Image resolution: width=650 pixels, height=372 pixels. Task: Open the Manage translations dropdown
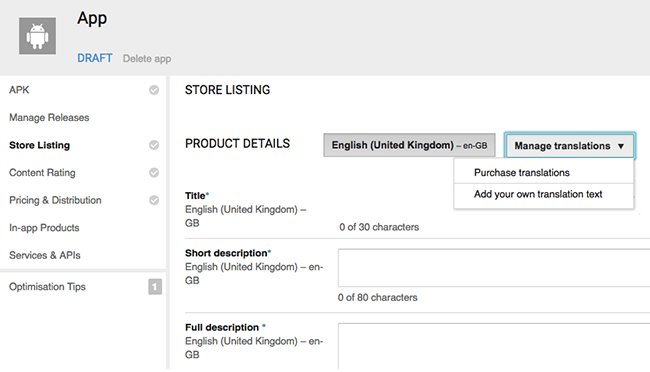(570, 146)
